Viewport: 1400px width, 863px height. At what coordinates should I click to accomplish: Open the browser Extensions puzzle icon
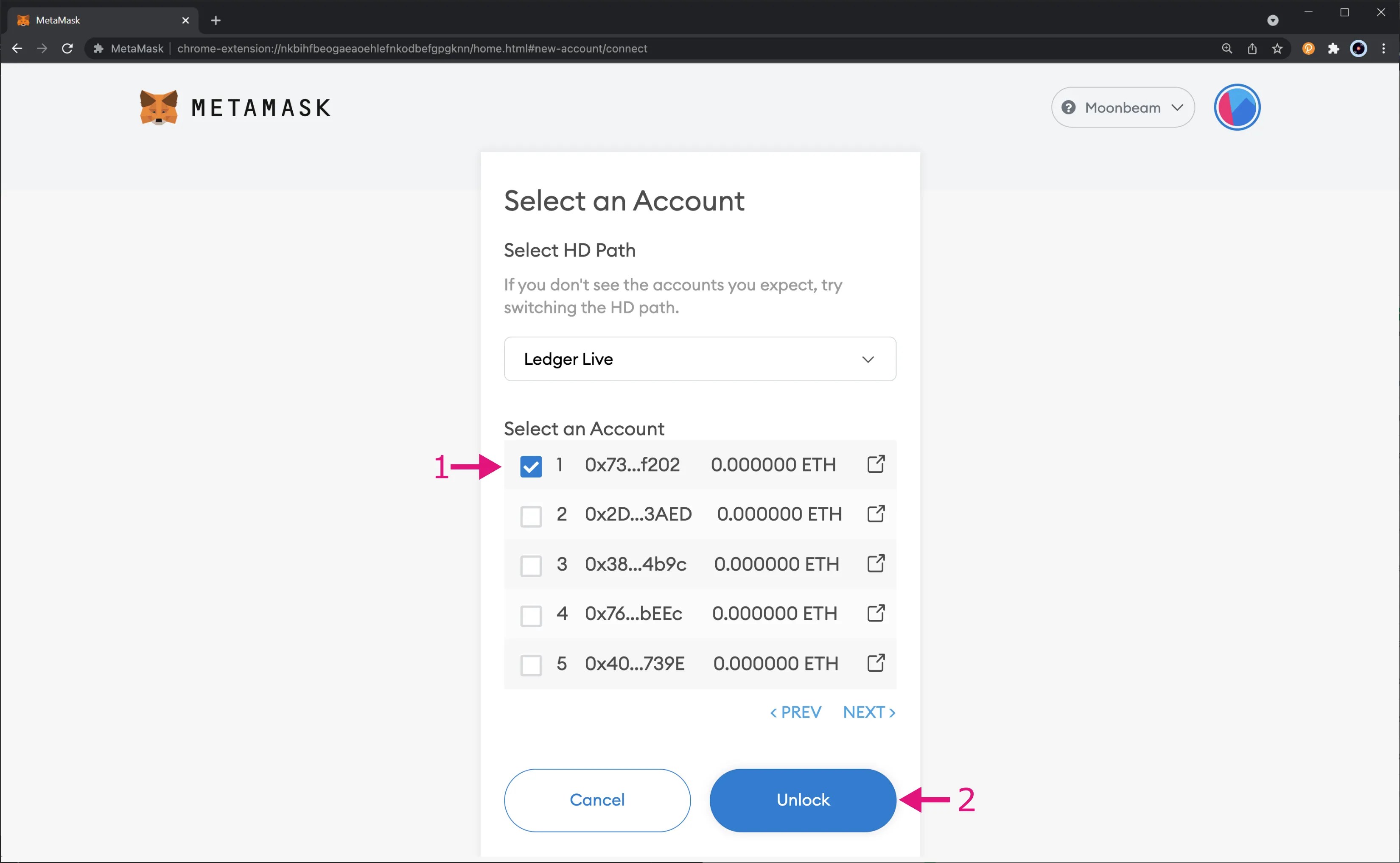click(x=1334, y=48)
